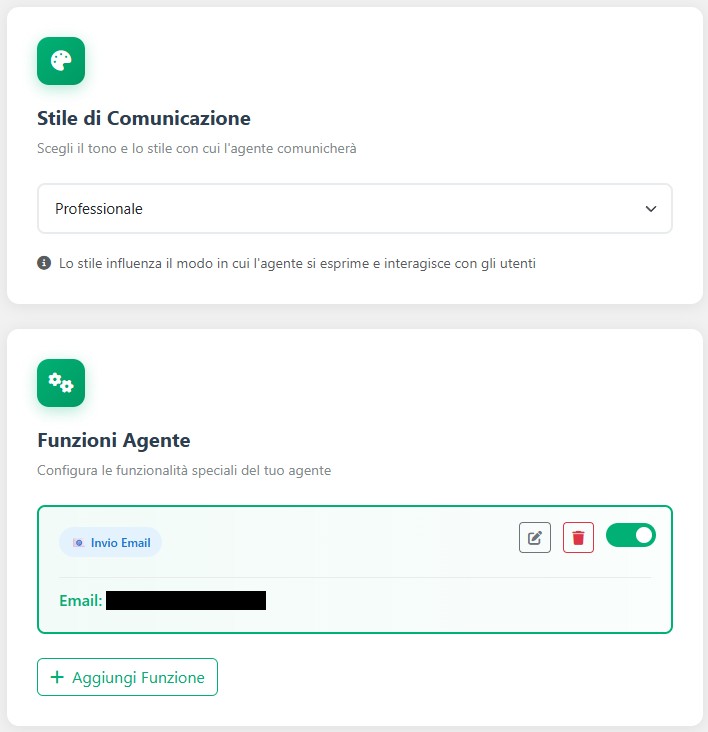This screenshot has height=732, width=708.
Task: Click the info icon below the dropdown
Action: [x=44, y=264]
